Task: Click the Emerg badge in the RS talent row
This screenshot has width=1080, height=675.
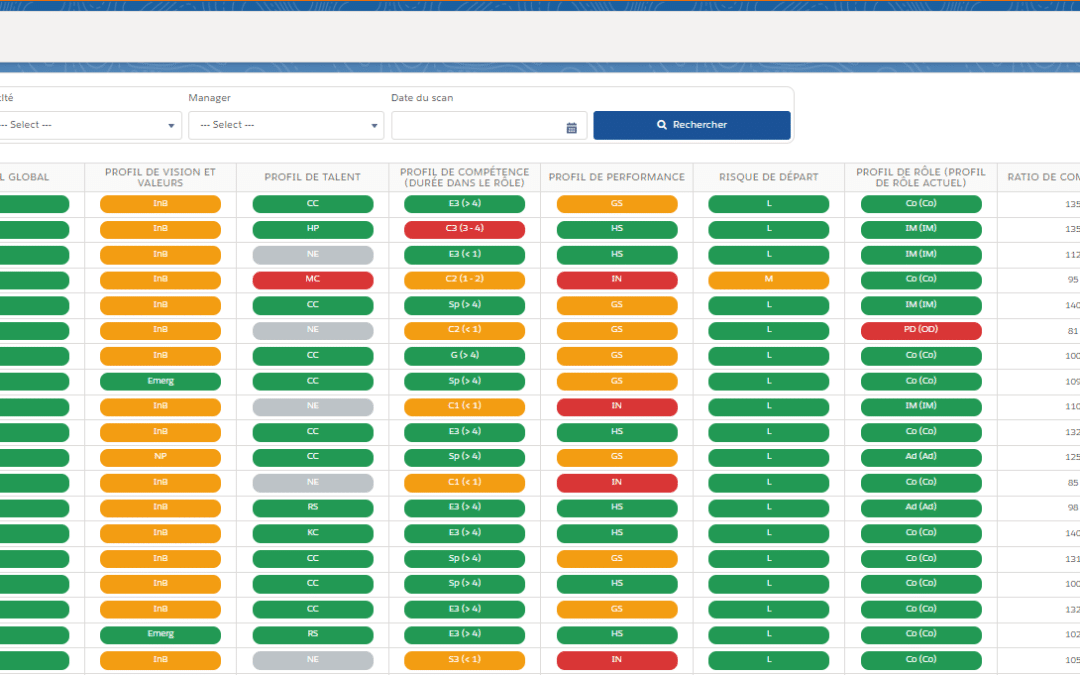Action: [x=160, y=634]
